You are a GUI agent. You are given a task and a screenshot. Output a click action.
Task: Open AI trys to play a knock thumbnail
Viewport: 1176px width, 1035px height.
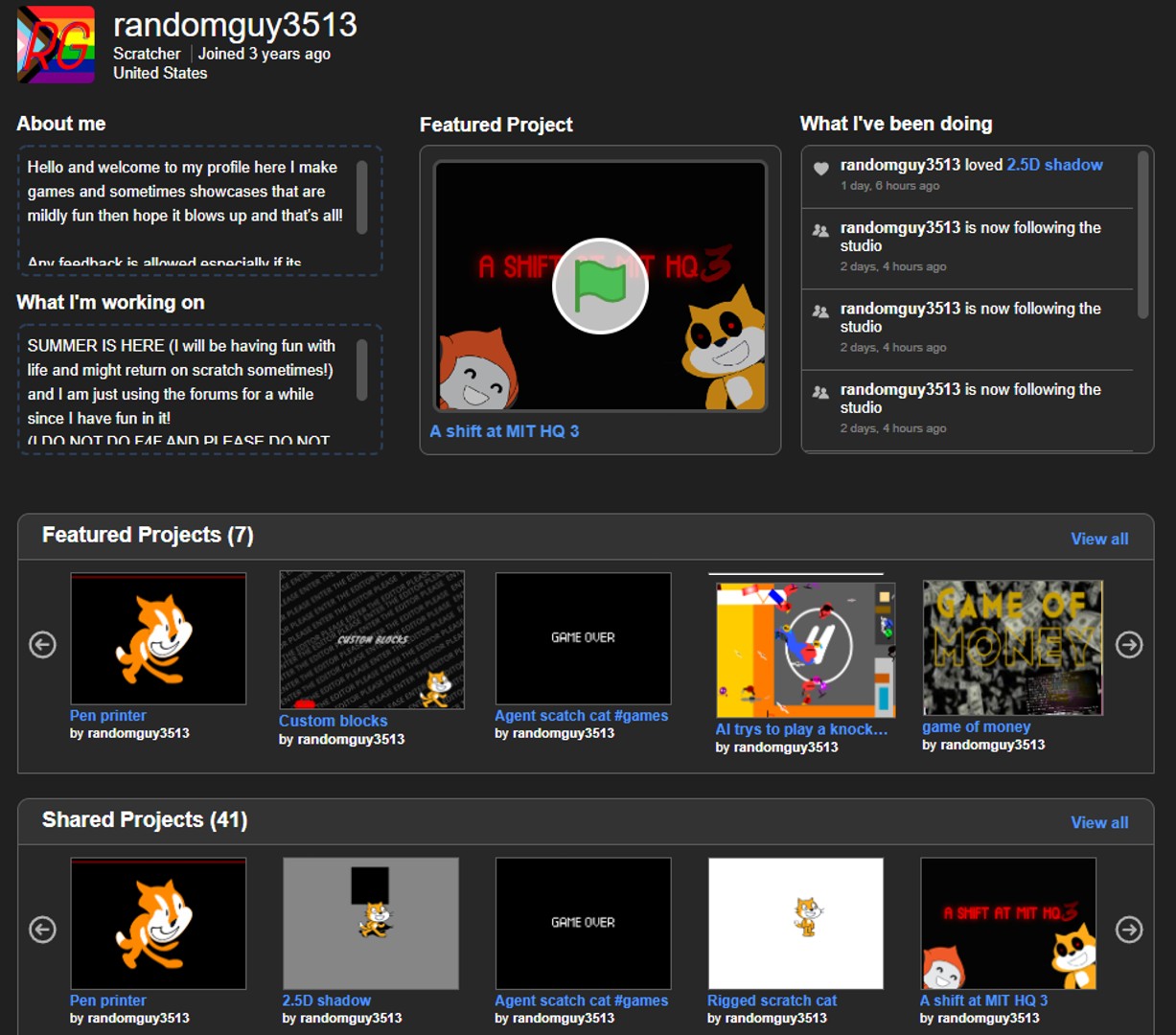coord(805,650)
